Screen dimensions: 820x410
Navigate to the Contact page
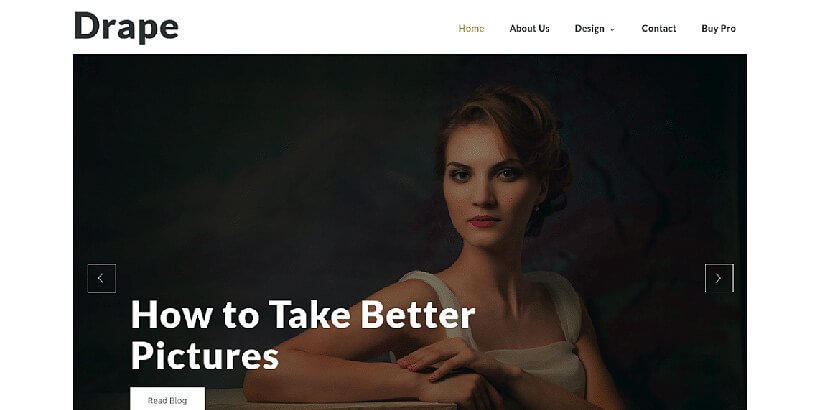point(658,29)
